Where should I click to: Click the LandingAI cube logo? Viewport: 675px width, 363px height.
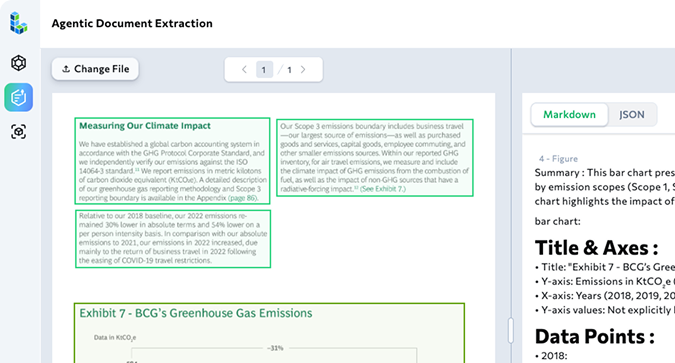pyautogui.click(x=19, y=23)
